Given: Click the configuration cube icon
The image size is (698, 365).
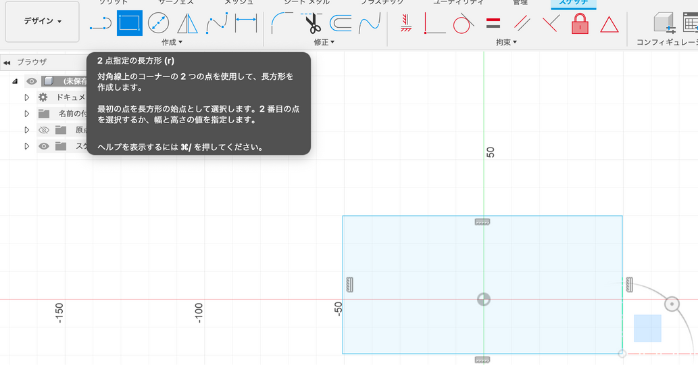Looking at the screenshot, I should [664, 23].
